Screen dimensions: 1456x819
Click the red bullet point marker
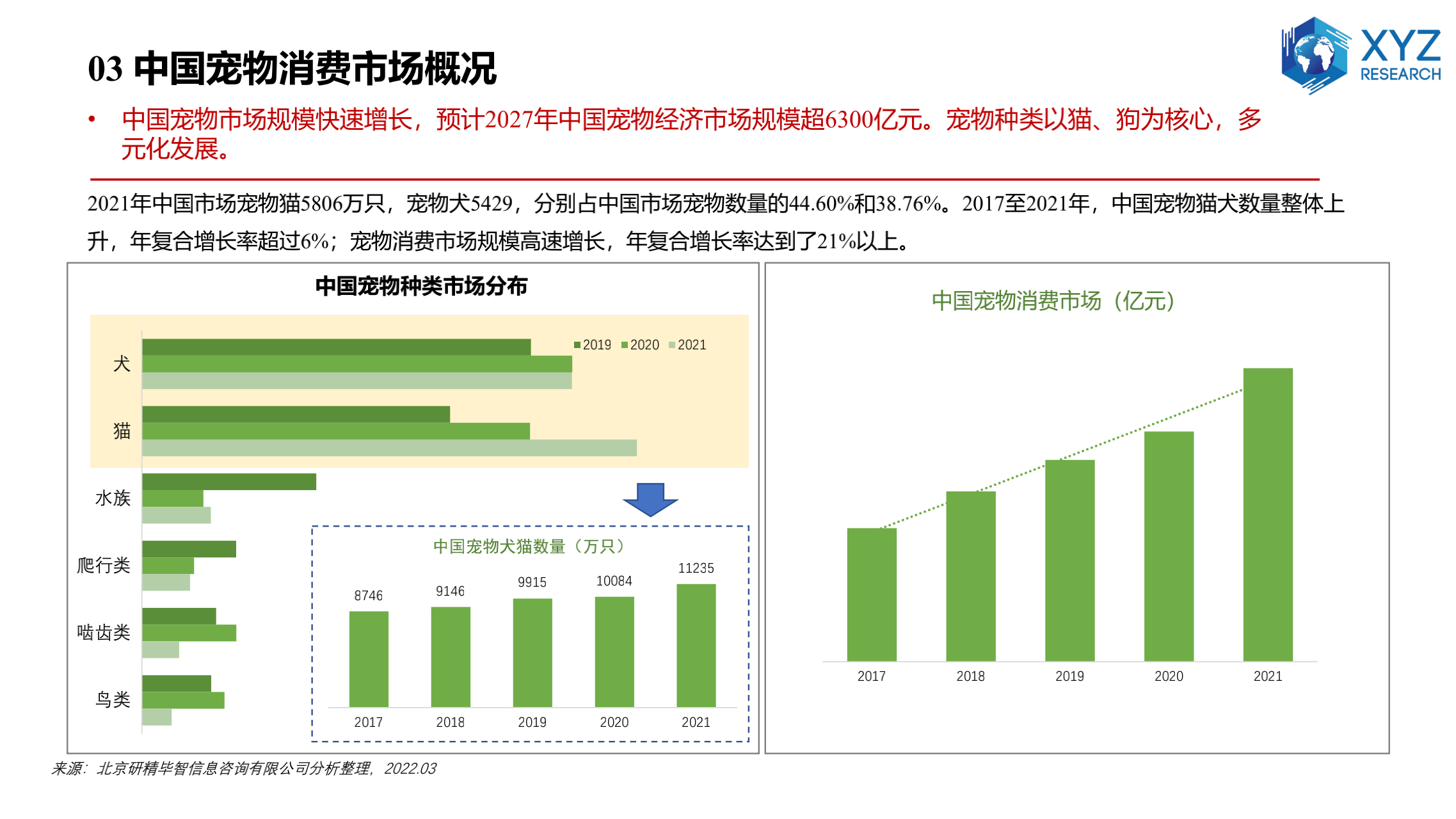pos(92,119)
